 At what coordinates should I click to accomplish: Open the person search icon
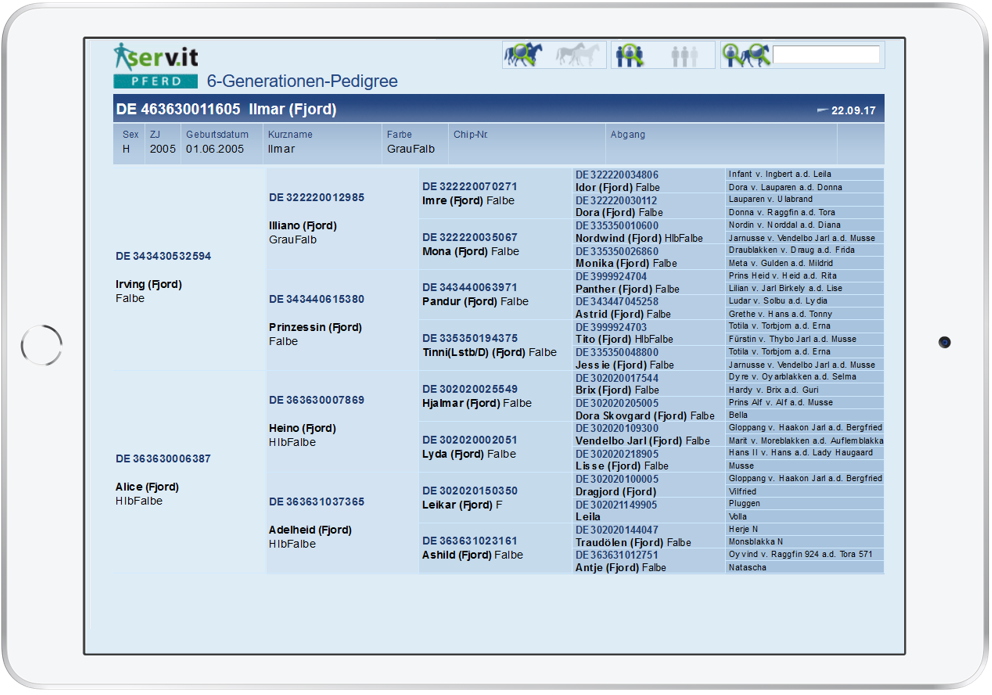(629, 55)
